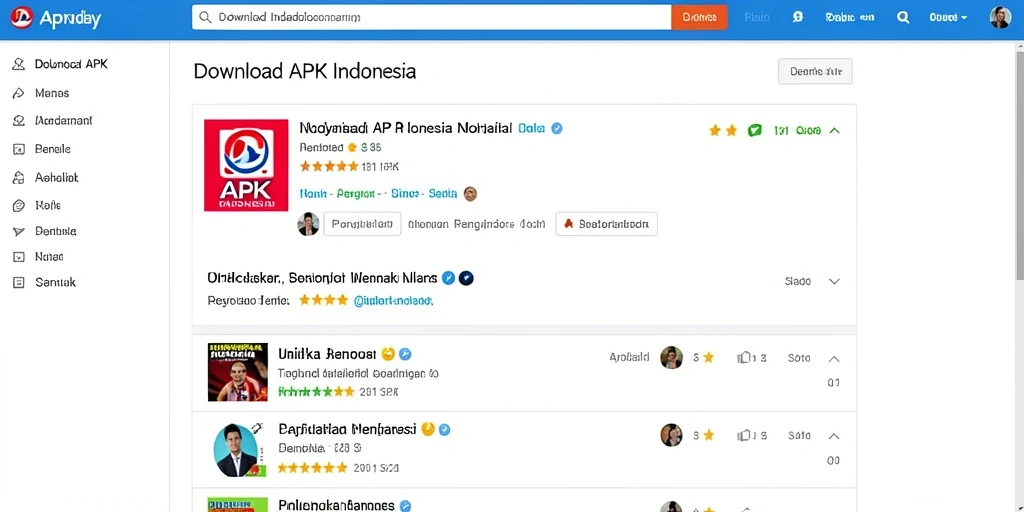This screenshot has width=1024, height=512.
Task: Click the Aaholiak sidebar icon
Action: point(19,177)
